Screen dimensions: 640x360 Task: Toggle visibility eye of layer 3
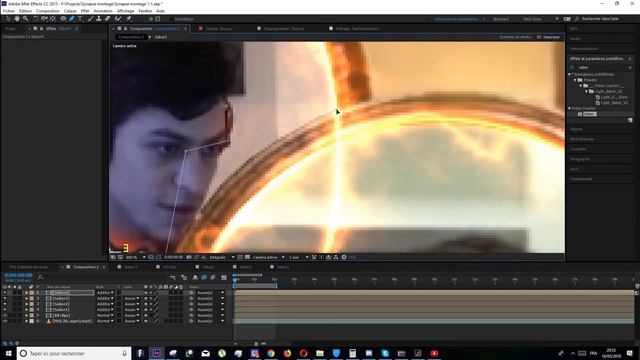5,304
